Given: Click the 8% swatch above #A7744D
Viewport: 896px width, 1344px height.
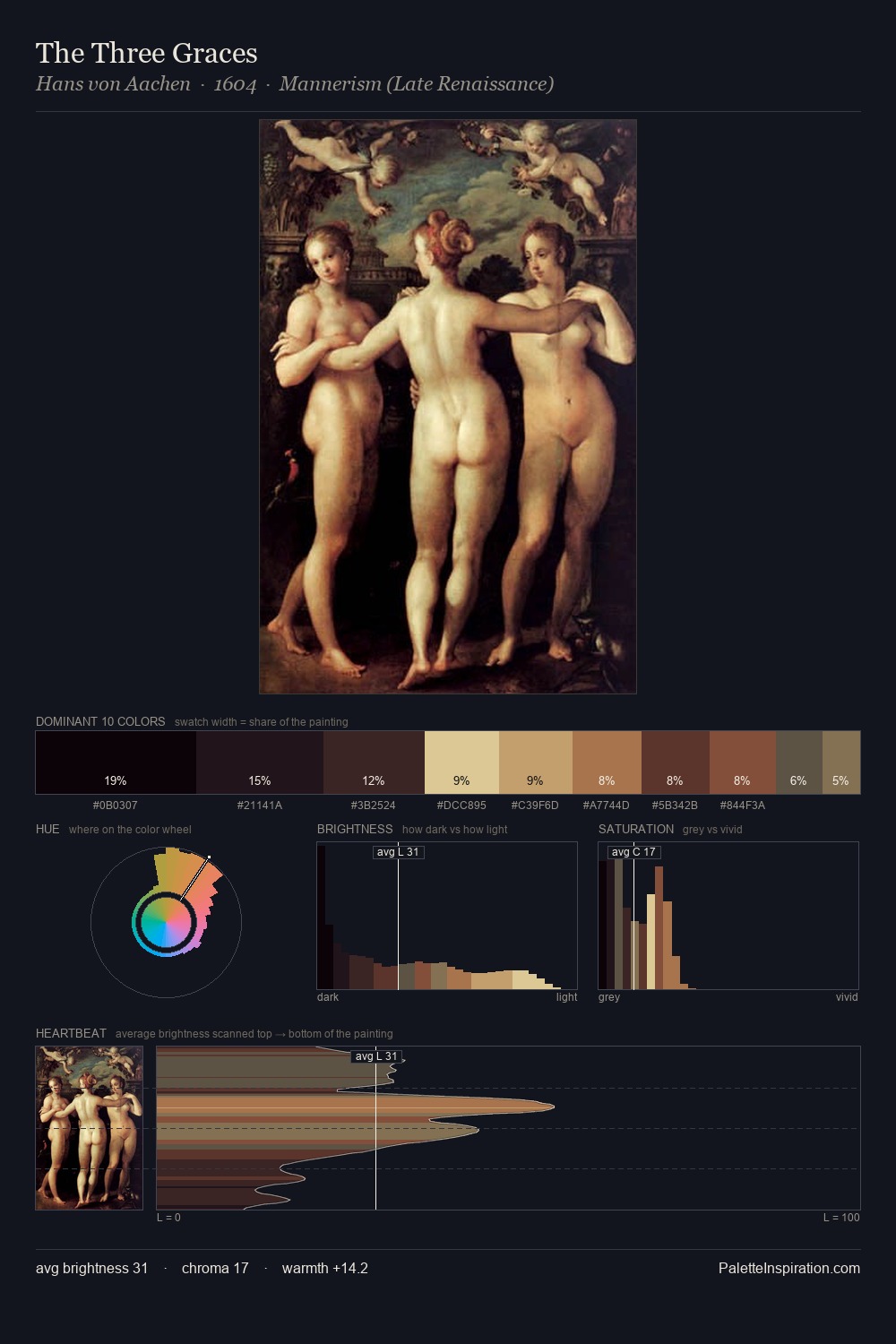Looking at the screenshot, I should click(607, 762).
